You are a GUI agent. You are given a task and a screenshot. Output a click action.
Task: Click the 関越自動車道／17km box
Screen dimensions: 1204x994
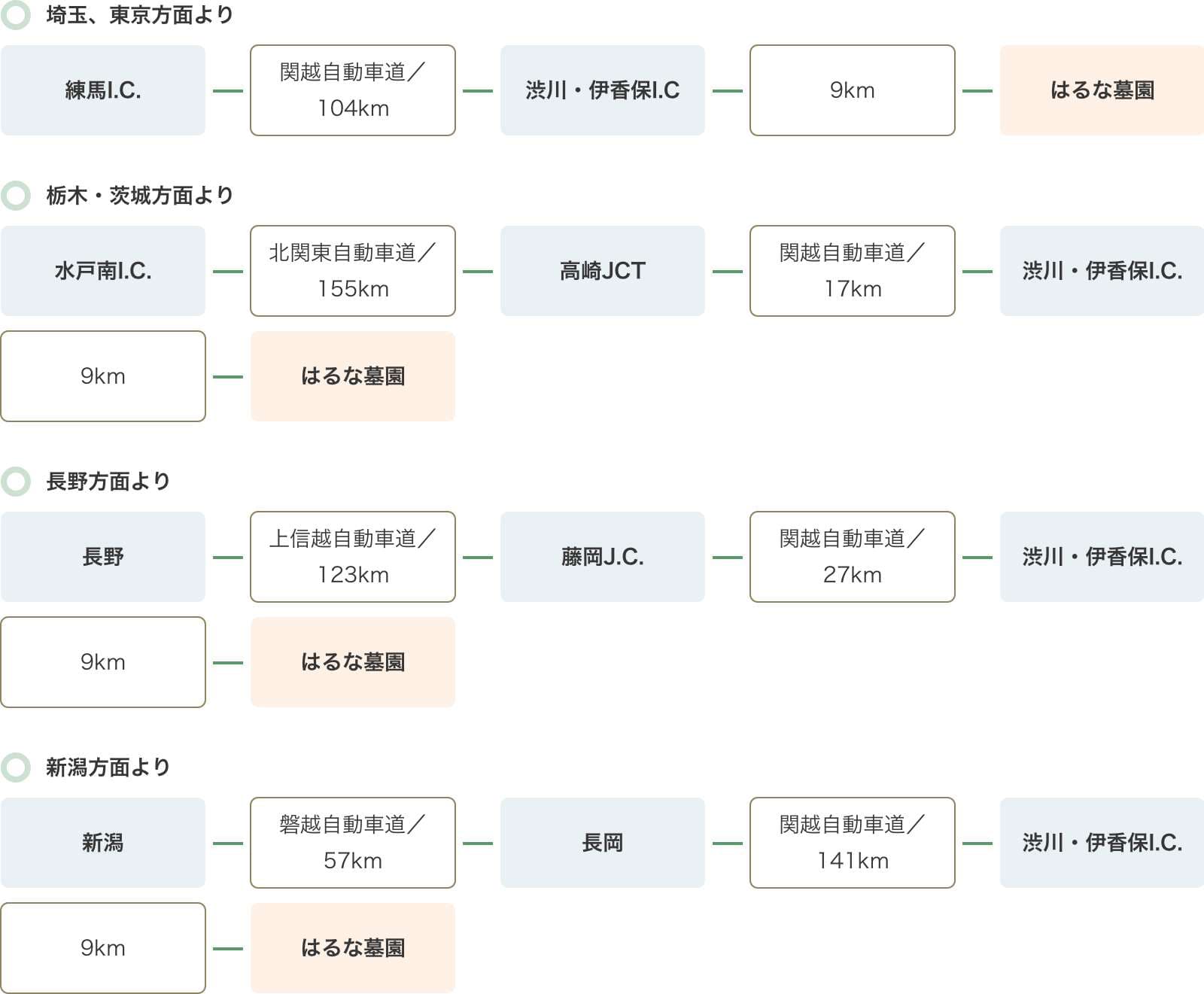(x=853, y=271)
